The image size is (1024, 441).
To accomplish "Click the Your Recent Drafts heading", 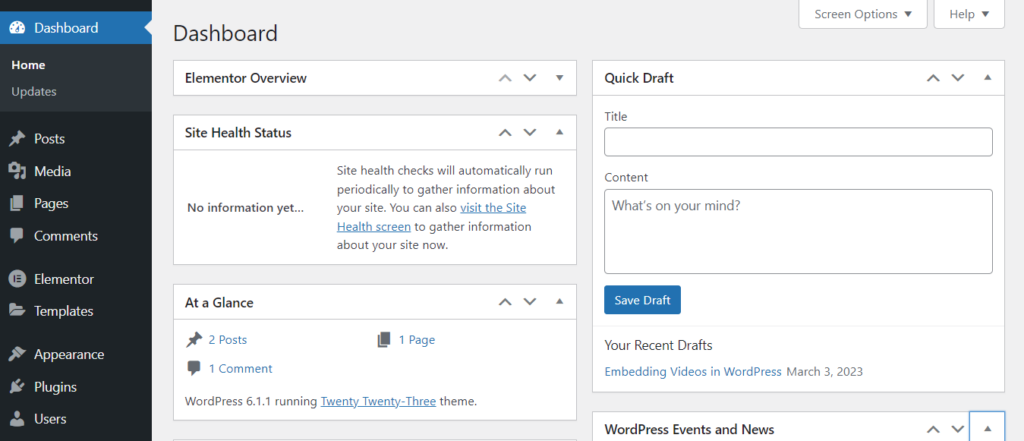I will [658, 345].
